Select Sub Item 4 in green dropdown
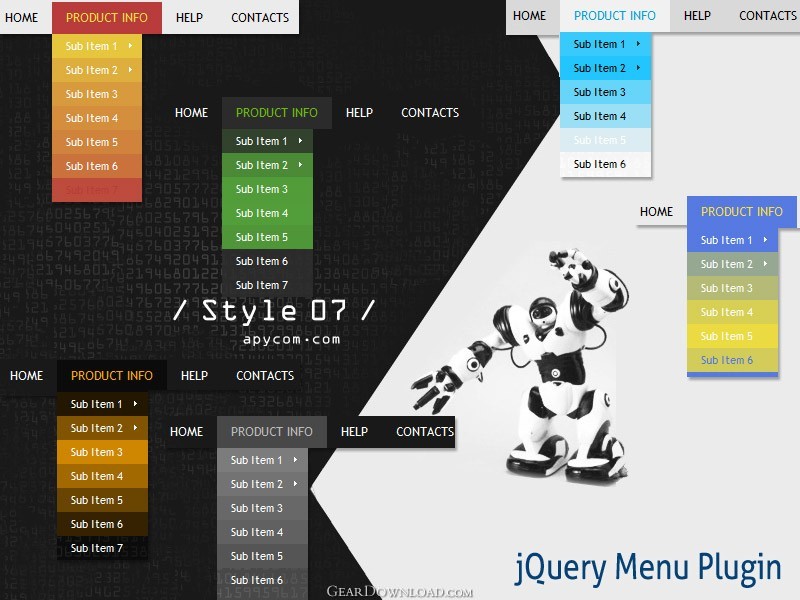Image resolution: width=800 pixels, height=600 pixels. tap(267, 213)
